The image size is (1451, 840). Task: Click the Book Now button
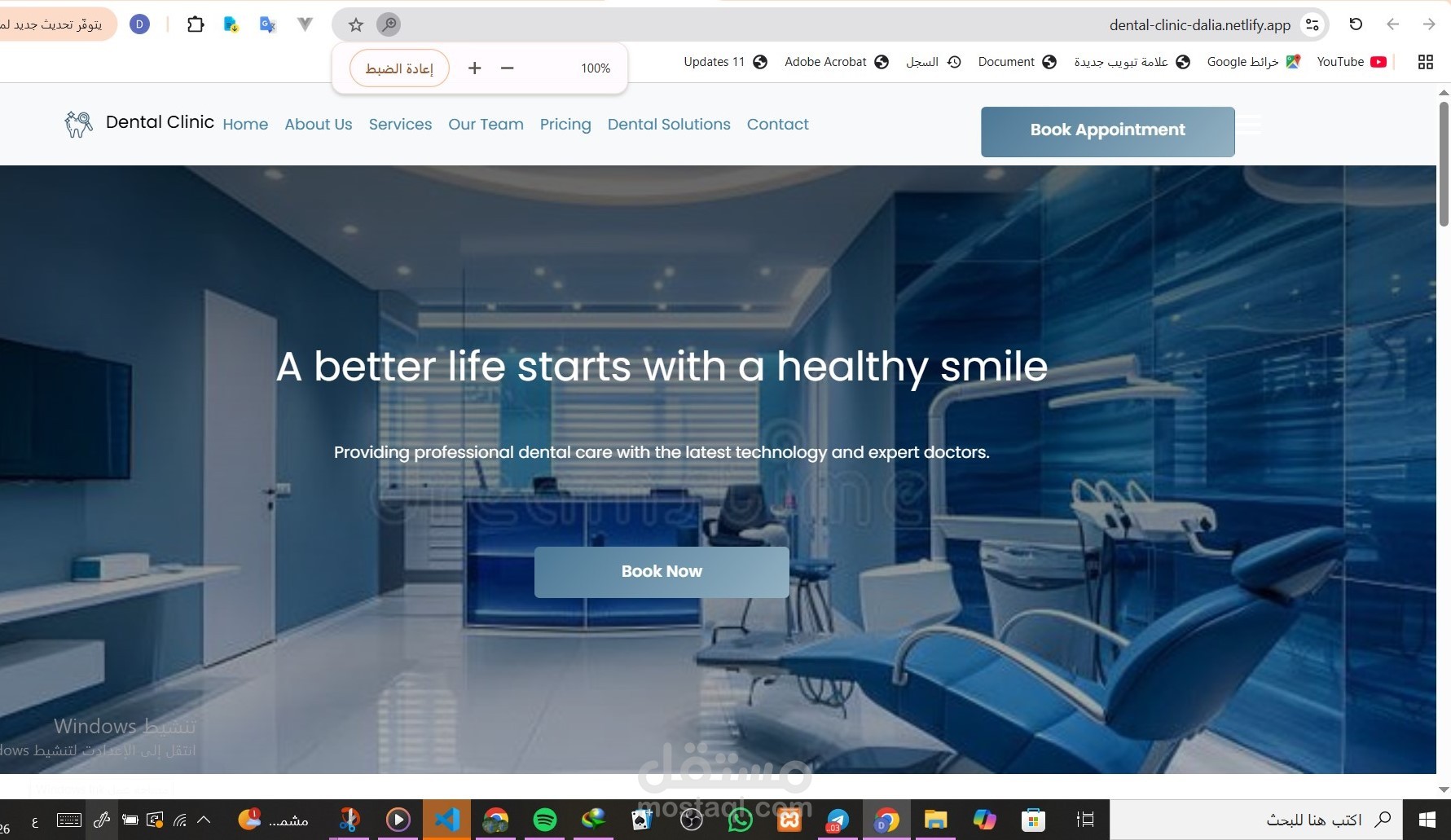pos(661,571)
